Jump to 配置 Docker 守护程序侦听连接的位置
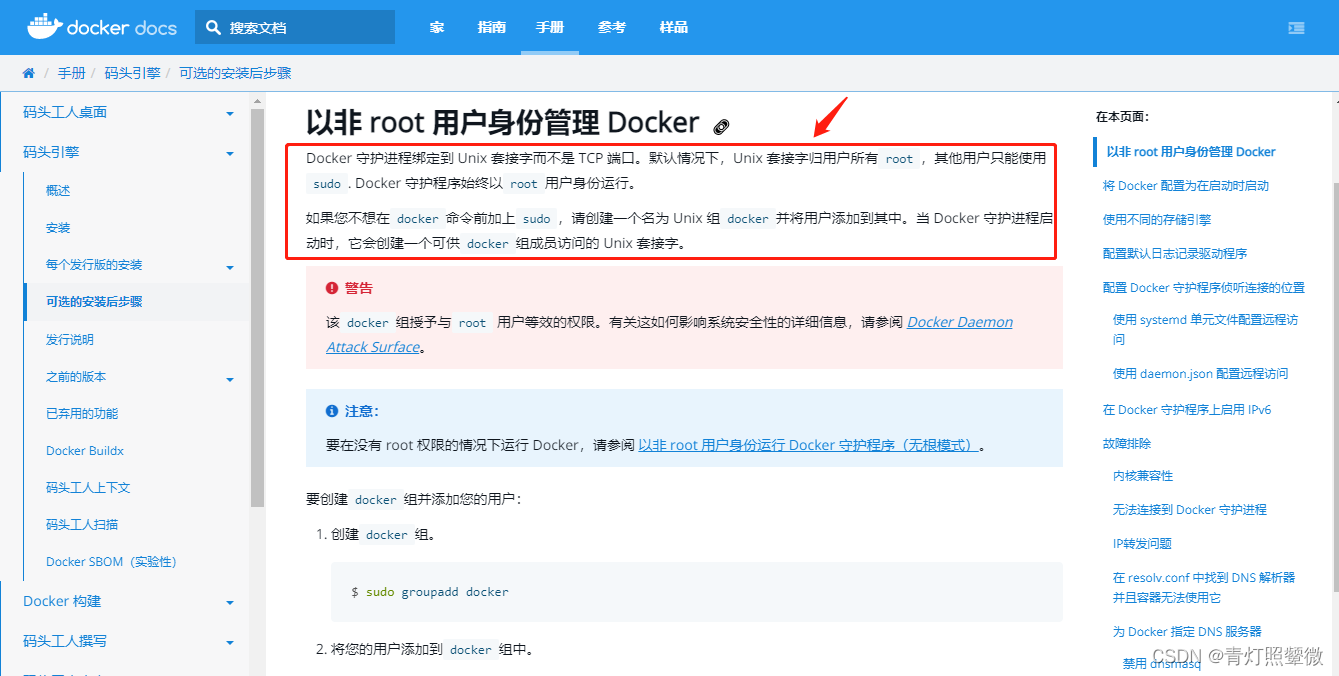This screenshot has height=676, width=1339. coord(1204,288)
